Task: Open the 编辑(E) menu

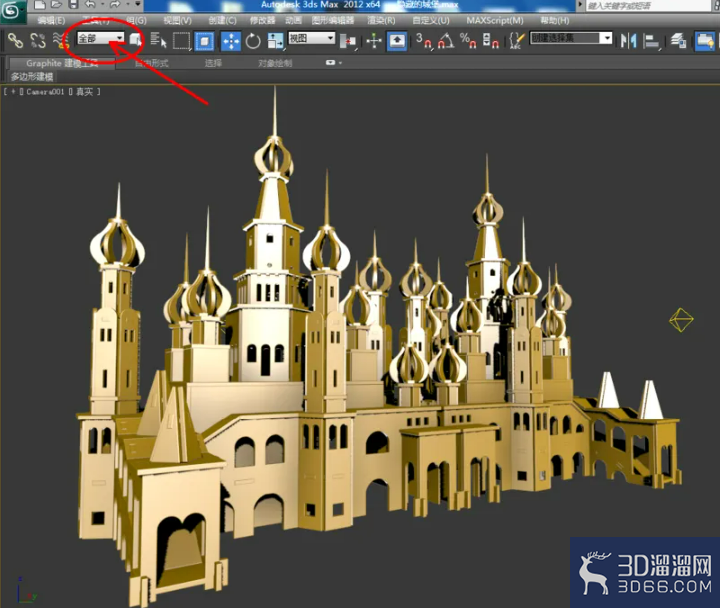Action: [x=51, y=21]
